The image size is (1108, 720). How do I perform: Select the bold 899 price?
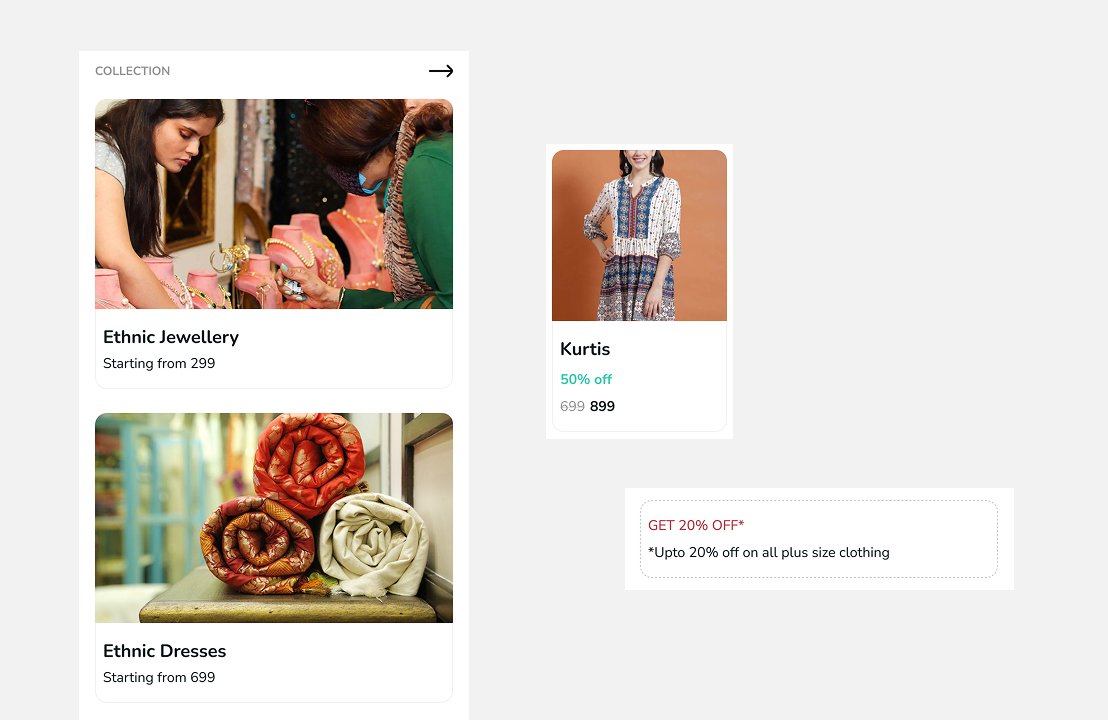pyautogui.click(x=602, y=406)
